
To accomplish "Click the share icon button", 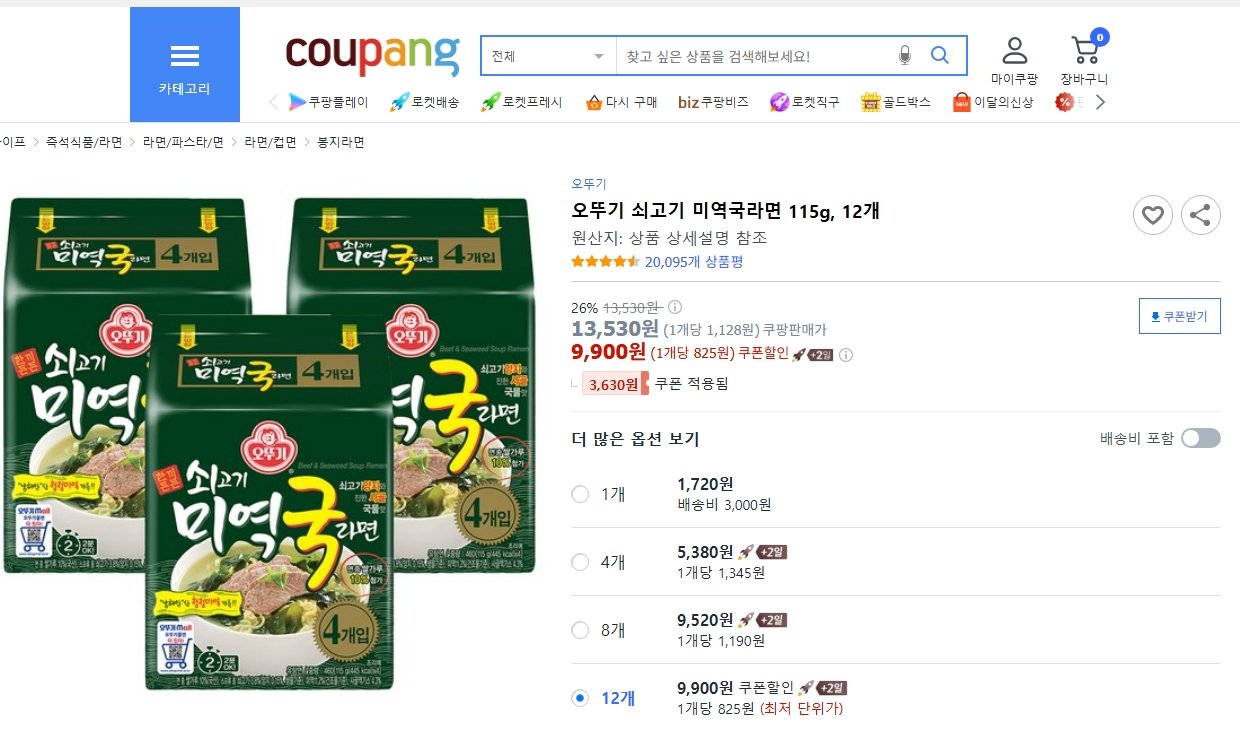I will click(x=1201, y=215).
